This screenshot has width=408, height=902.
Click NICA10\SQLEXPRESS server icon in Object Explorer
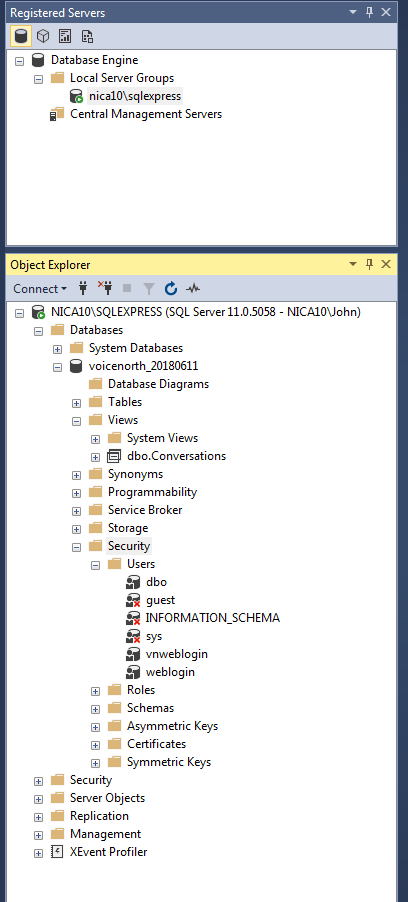point(39,312)
